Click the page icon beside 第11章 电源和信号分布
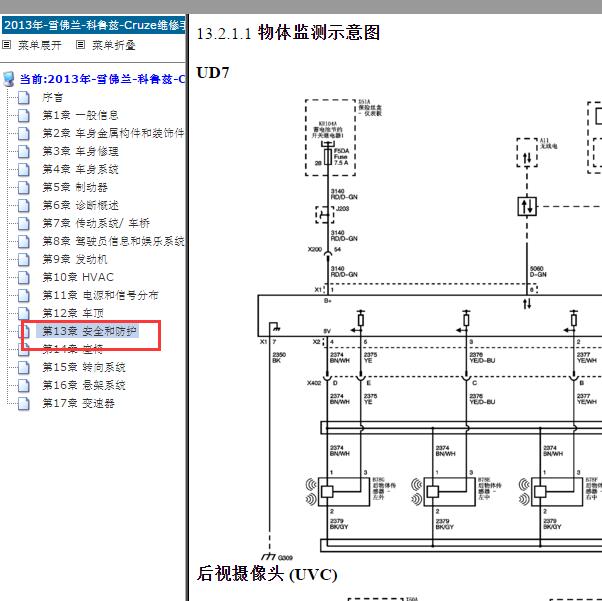Image resolution: width=602 pixels, height=601 pixels. pyautogui.click(x=24, y=295)
